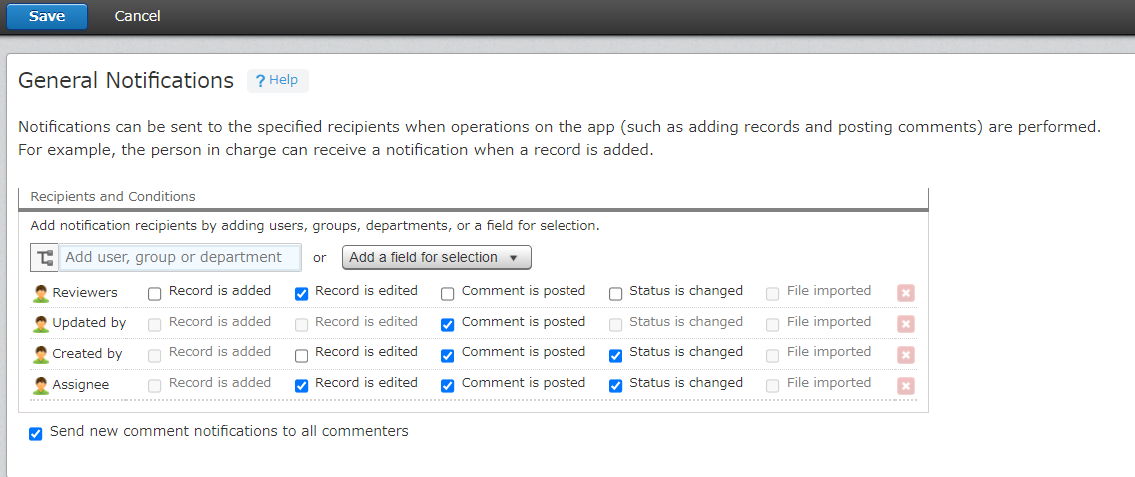The image size is (1135, 477).
Task: Open the organization tree picker icon
Action: point(45,258)
